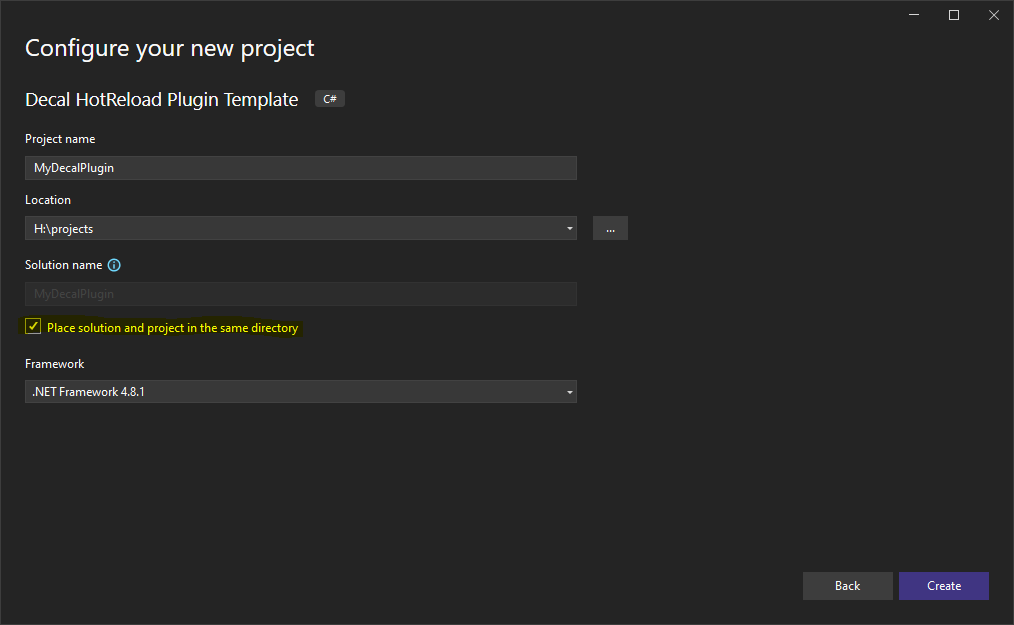Expand the Framework dropdown

(x=570, y=392)
